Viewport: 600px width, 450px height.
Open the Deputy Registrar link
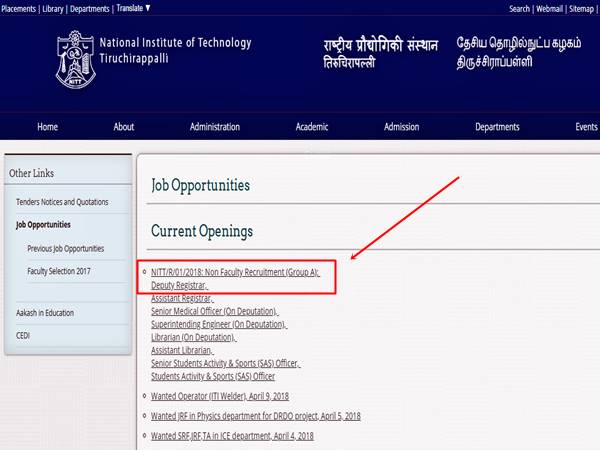tap(179, 285)
